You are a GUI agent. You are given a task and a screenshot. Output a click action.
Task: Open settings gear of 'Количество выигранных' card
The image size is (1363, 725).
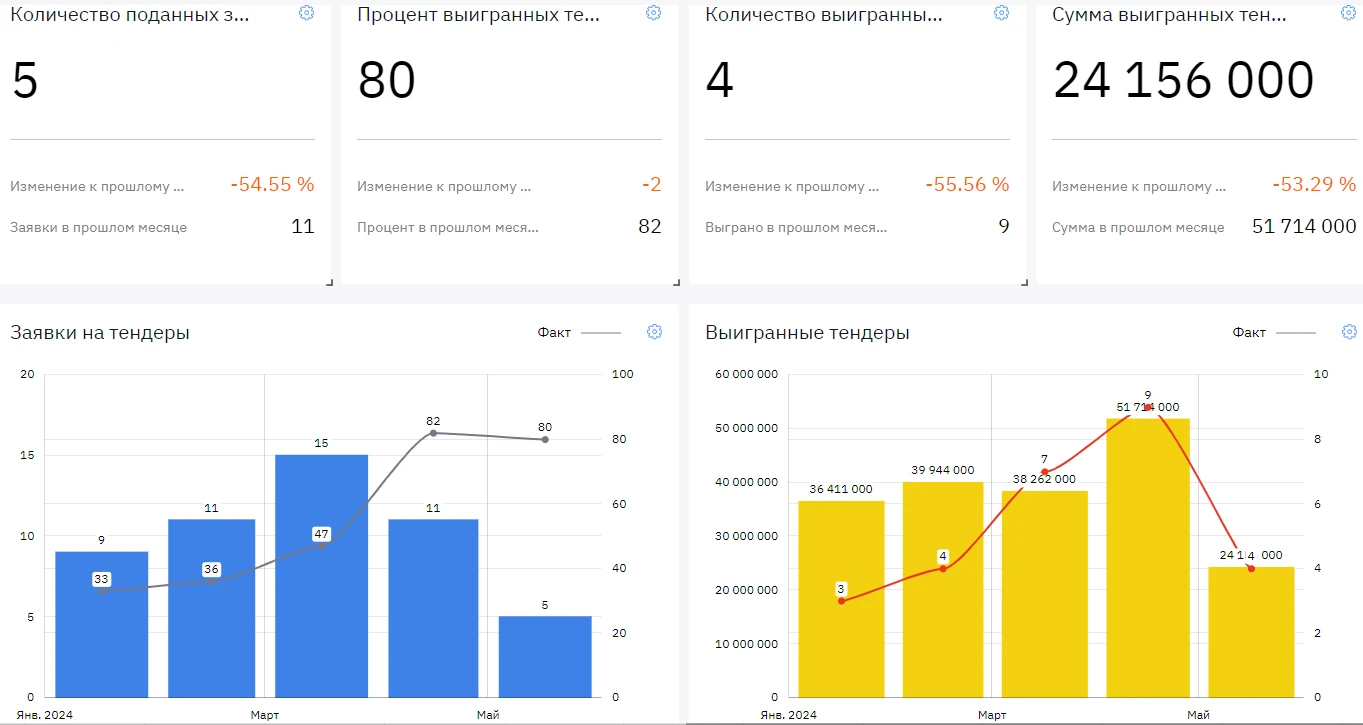[x=1001, y=13]
